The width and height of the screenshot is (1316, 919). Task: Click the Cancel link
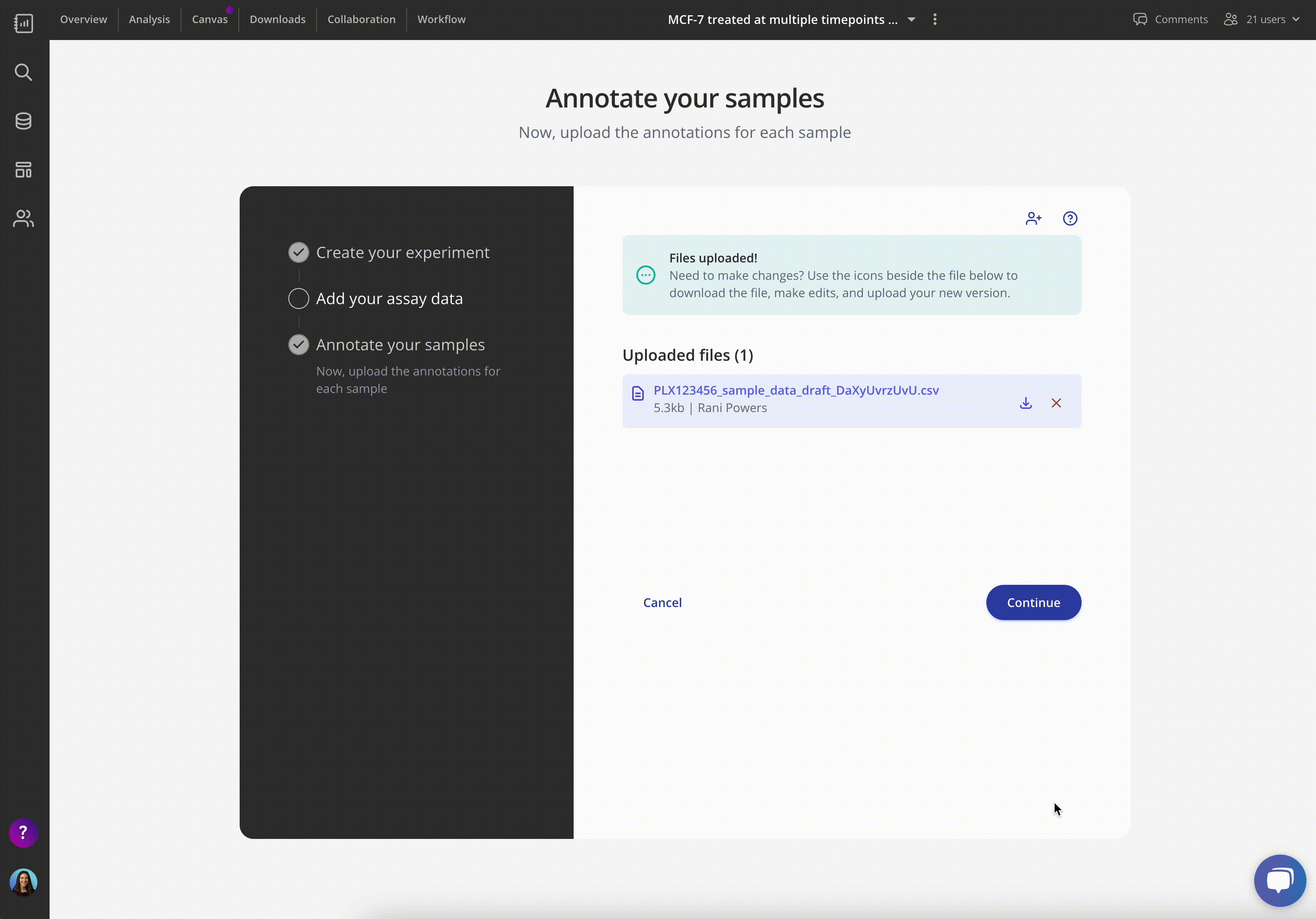click(x=662, y=602)
